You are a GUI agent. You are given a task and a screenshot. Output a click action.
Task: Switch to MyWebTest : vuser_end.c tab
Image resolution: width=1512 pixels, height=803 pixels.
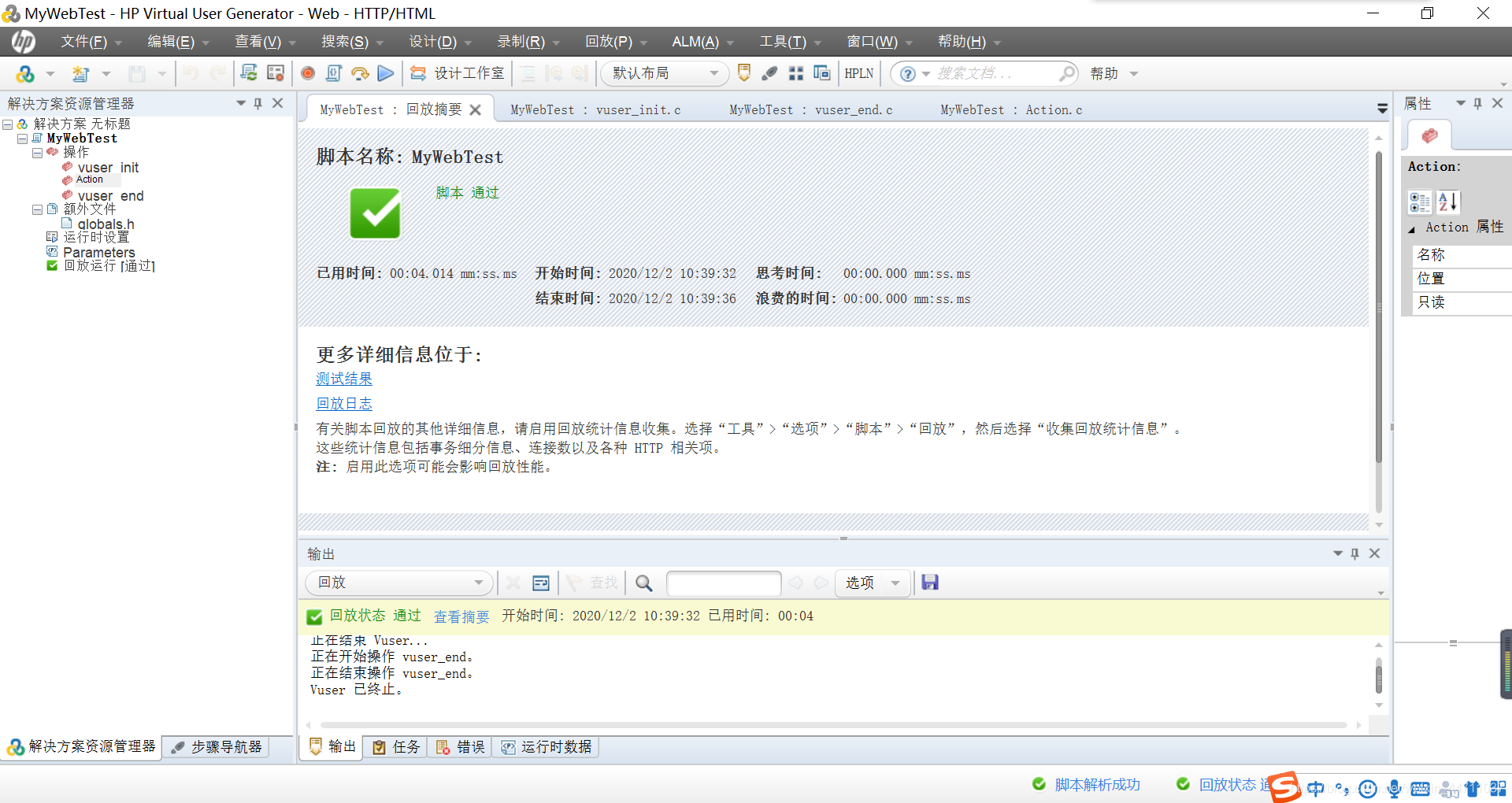810,110
